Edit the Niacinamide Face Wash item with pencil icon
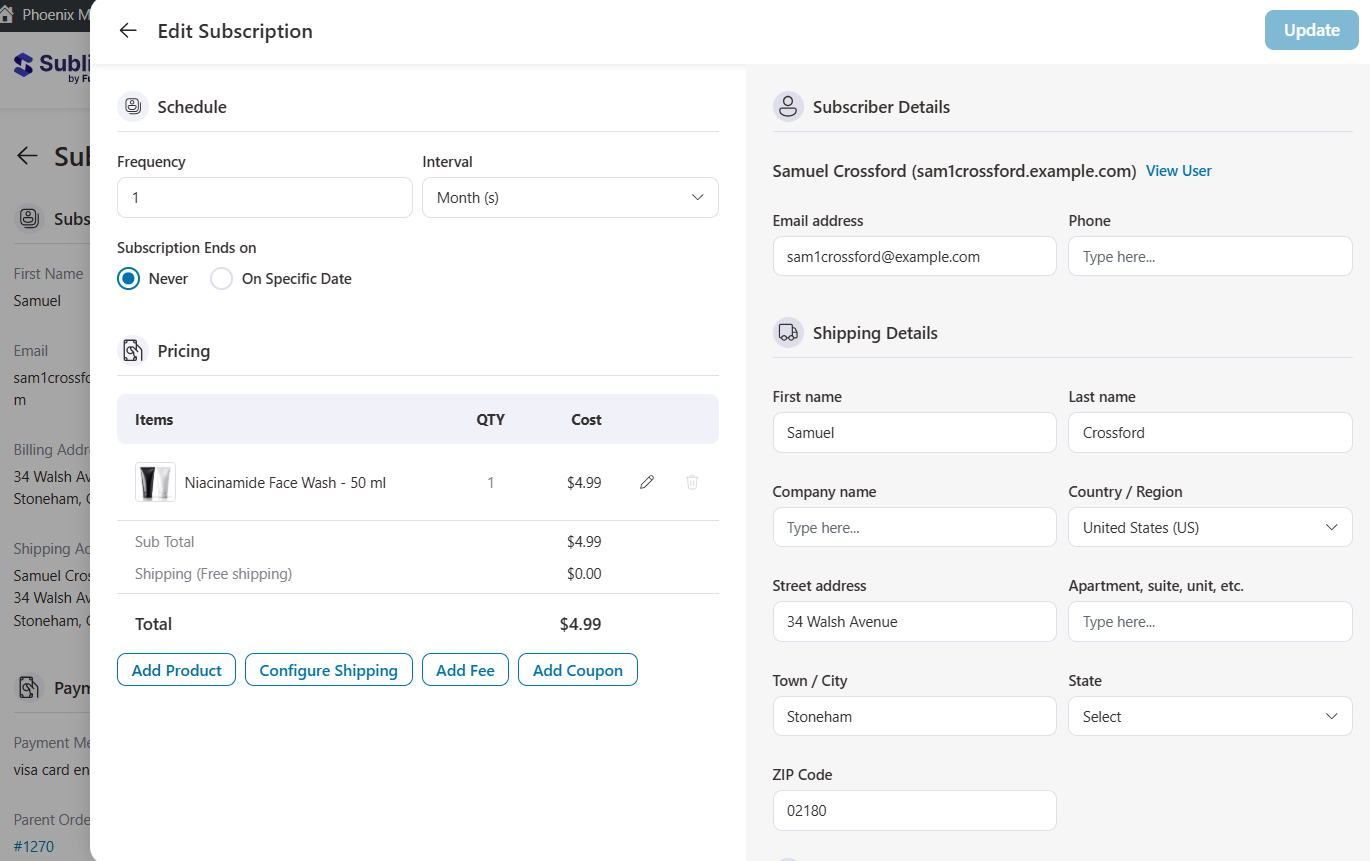Viewport: 1370px width, 861px height. click(646, 482)
